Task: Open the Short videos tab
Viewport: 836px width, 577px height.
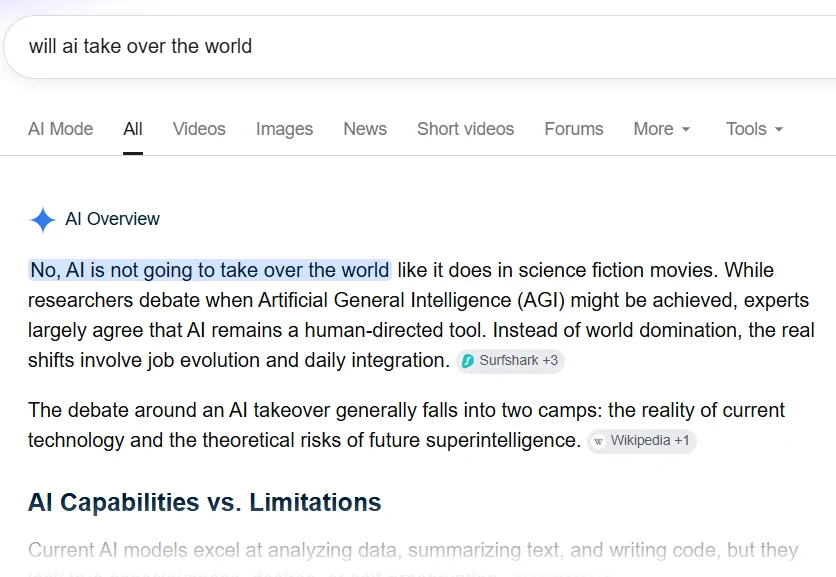Action: click(465, 129)
